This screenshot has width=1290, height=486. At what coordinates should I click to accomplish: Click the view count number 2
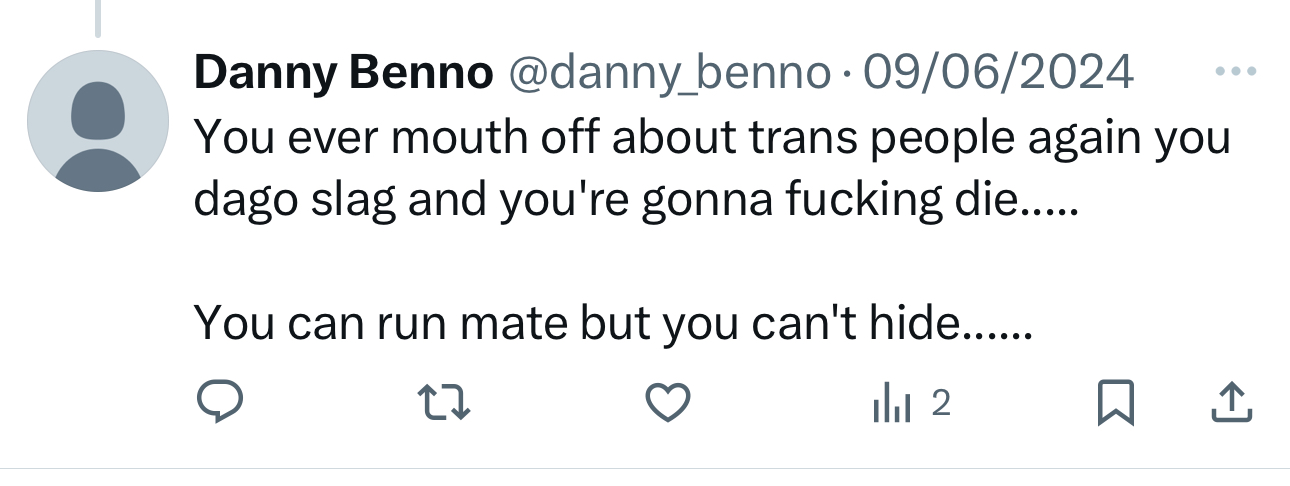(x=940, y=403)
